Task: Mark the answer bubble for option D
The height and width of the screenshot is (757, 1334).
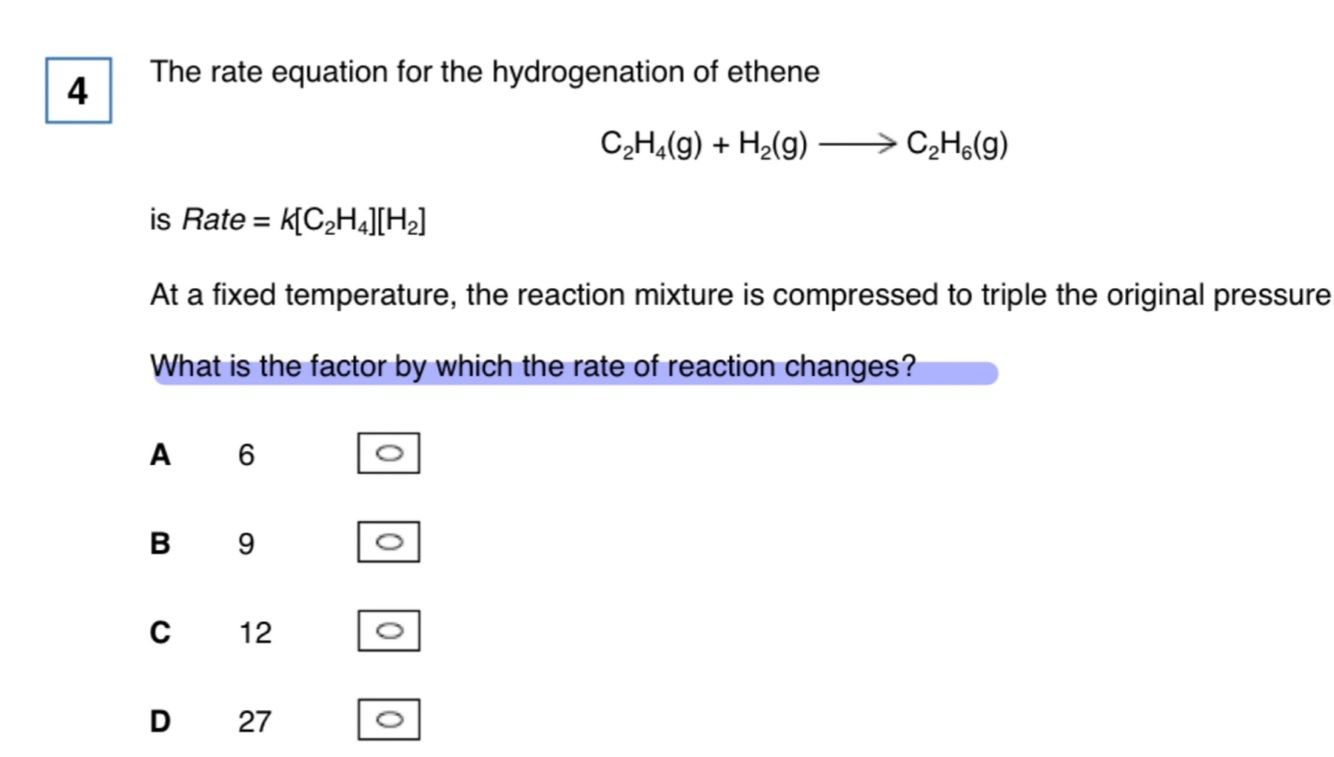Action: [x=389, y=720]
